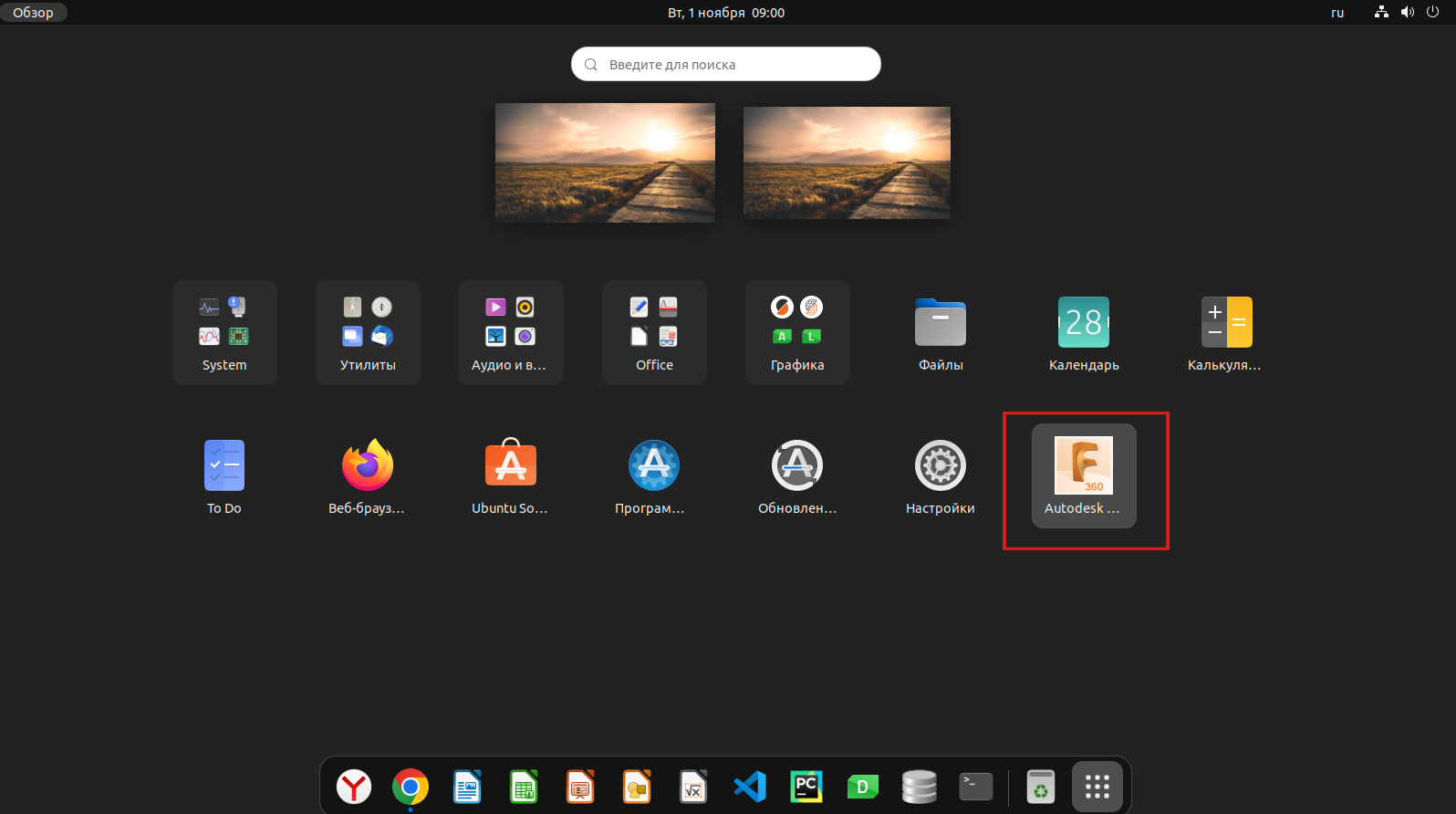The image size is (1456, 814).
Task: Open the database tool in dock
Action: click(x=920, y=787)
